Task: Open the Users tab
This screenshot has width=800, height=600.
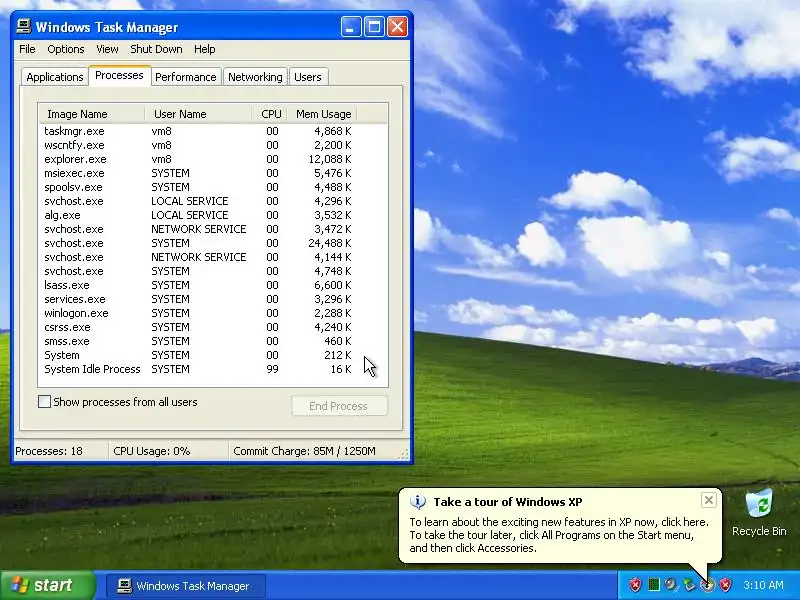Action: (308, 77)
